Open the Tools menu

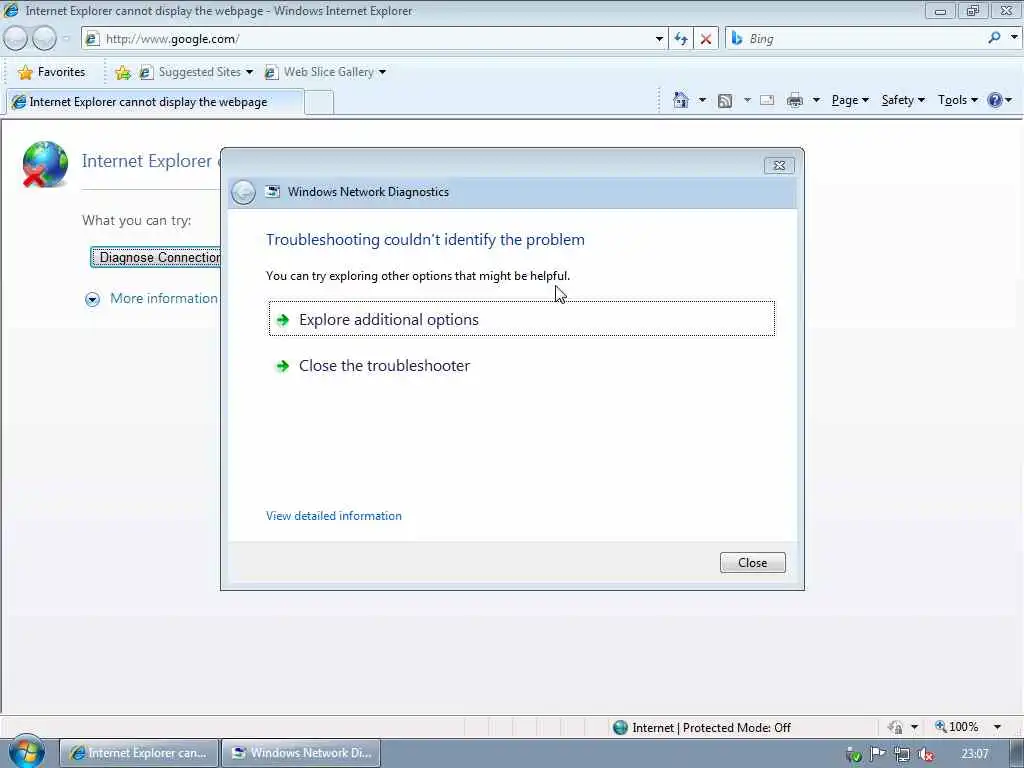pos(957,100)
